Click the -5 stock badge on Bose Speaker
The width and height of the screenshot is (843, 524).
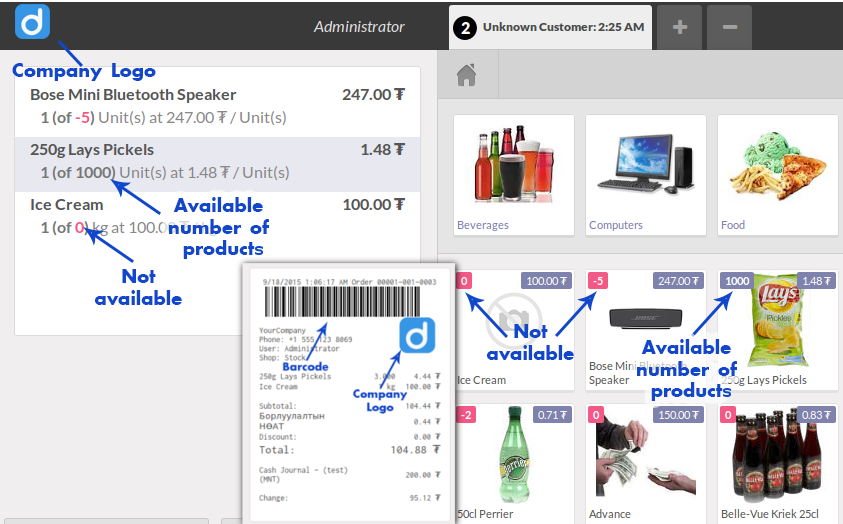[x=598, y=281]
